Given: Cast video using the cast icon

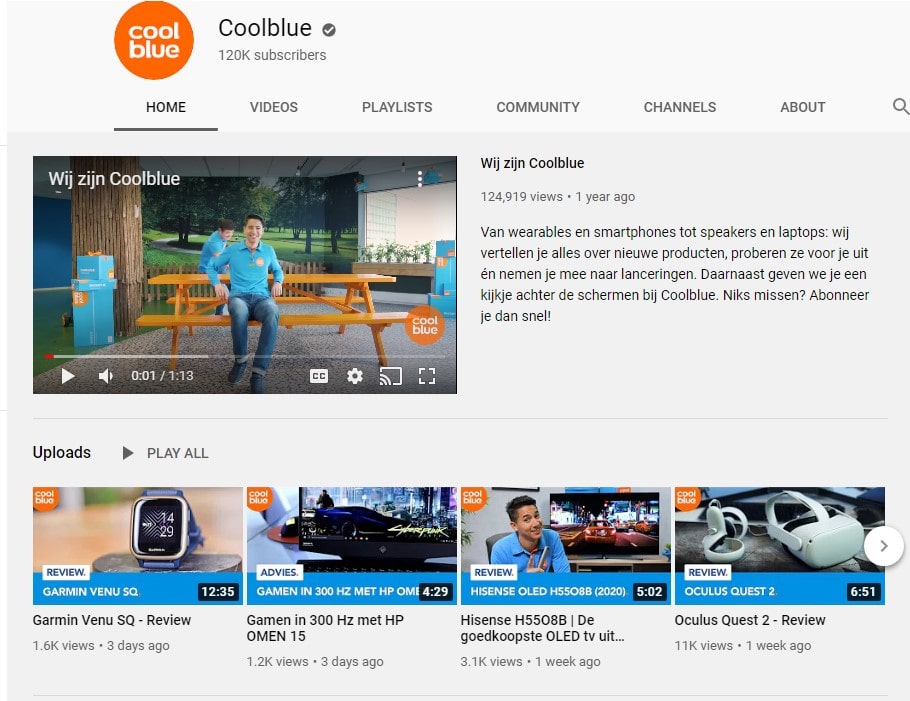Looking at the screenshot, I should click(391, 376).
